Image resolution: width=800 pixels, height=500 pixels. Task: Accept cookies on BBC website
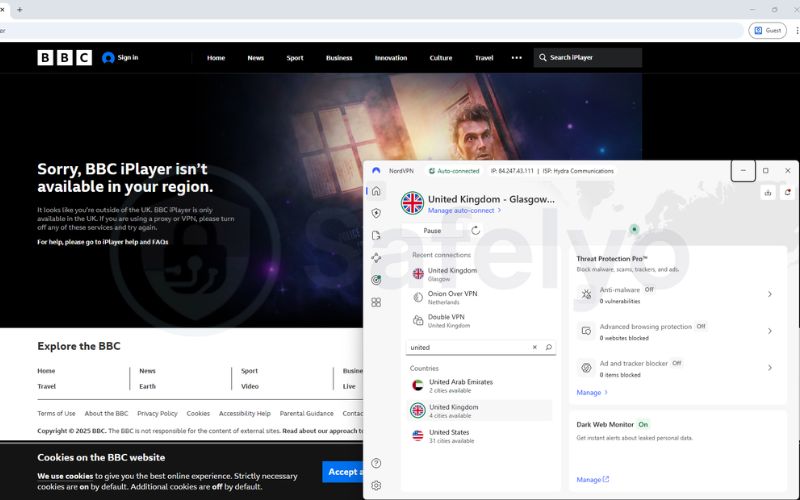(x=343, y=472)
